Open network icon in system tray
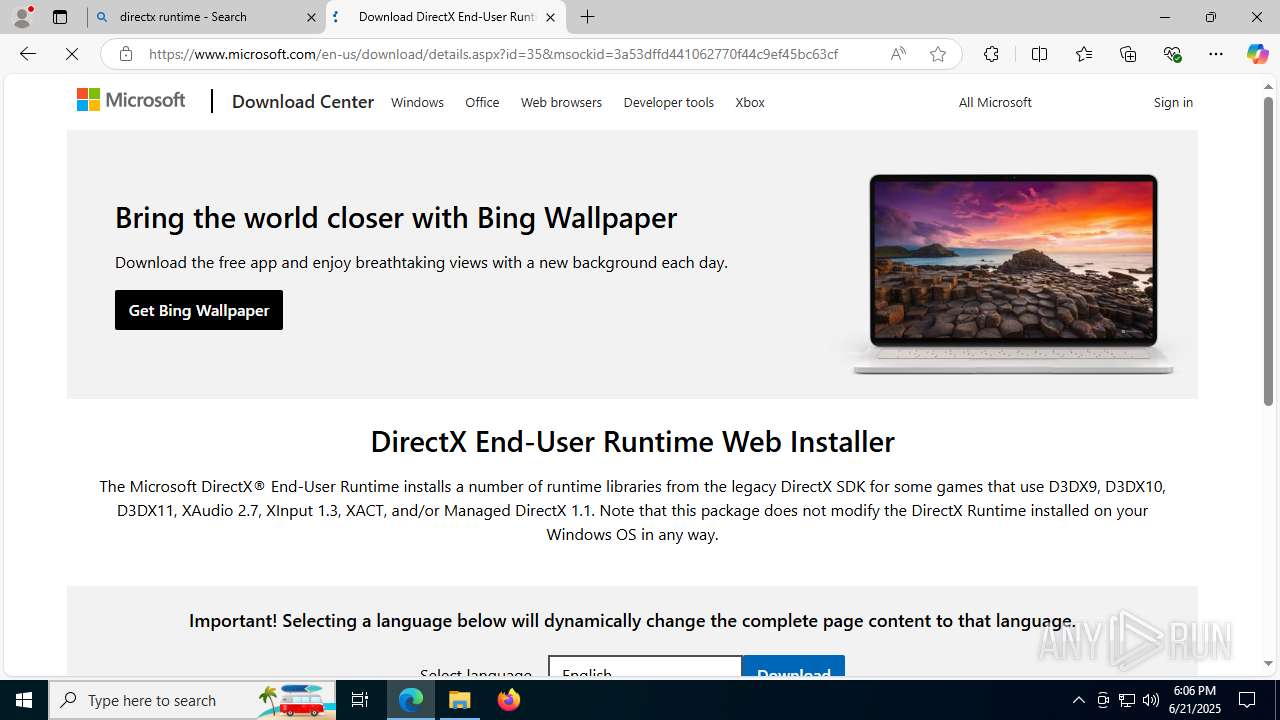The image size is (1280, 720). (x=1127, y=700)
